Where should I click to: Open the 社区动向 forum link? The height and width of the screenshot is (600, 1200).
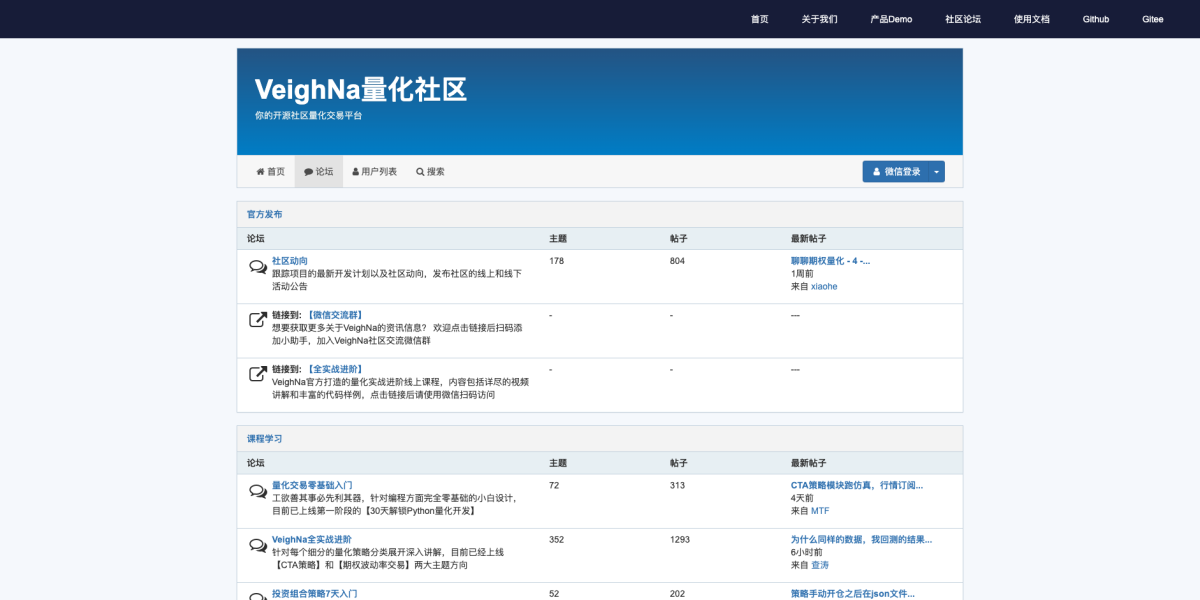(x=290, y=260)
